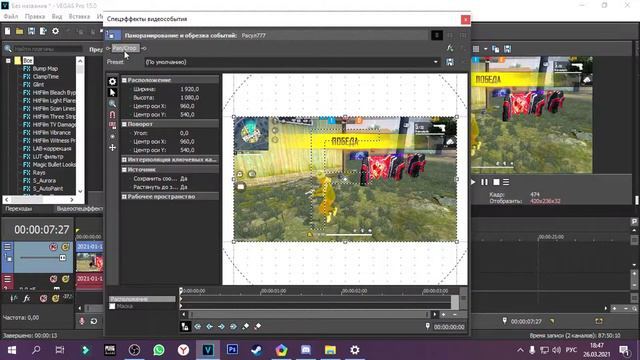Viewport: 640px width, 360px height.
Task: Select the normal edit arrow tool
Action: click(112, 93)
